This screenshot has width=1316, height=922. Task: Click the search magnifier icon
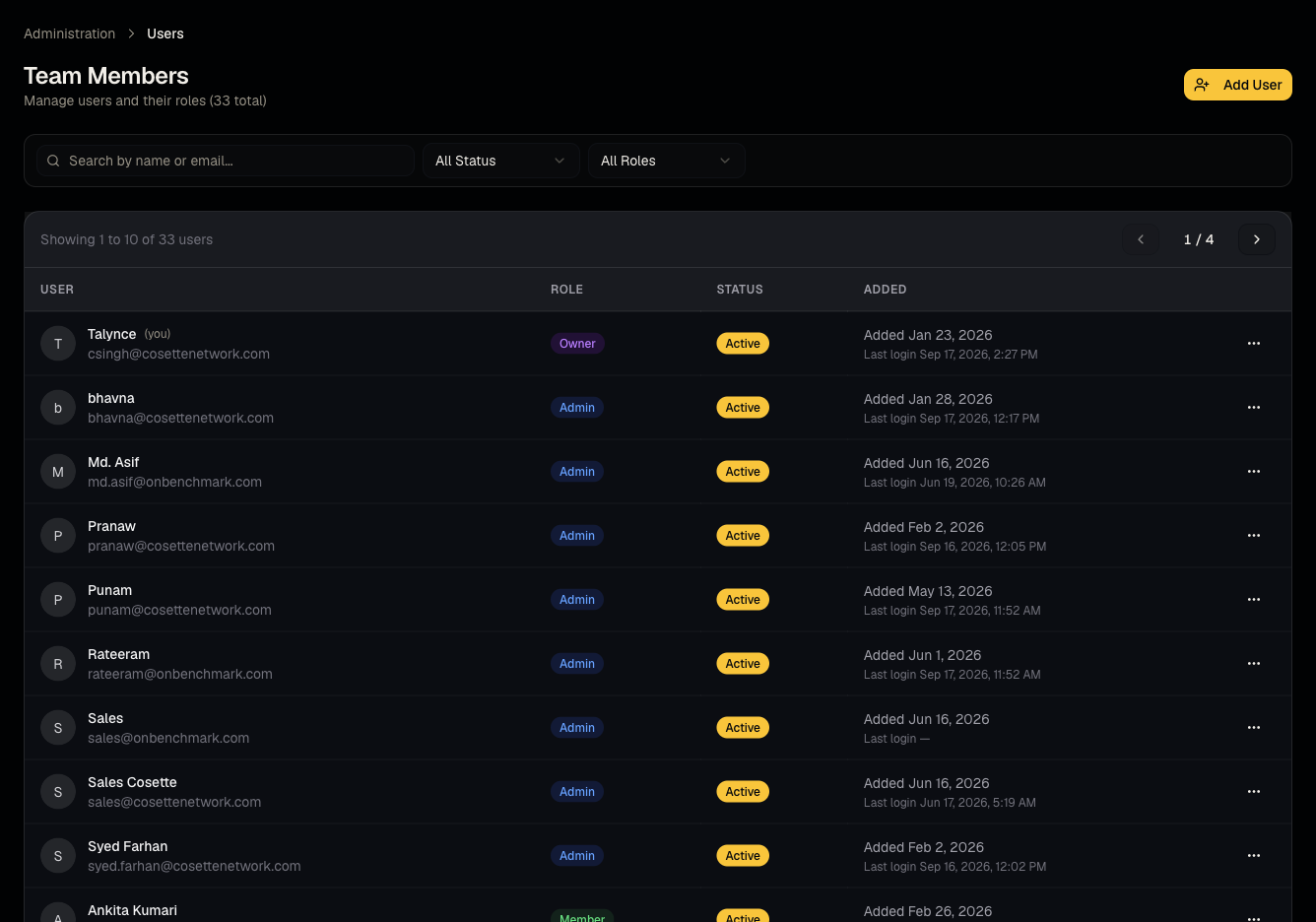(53, 161)
